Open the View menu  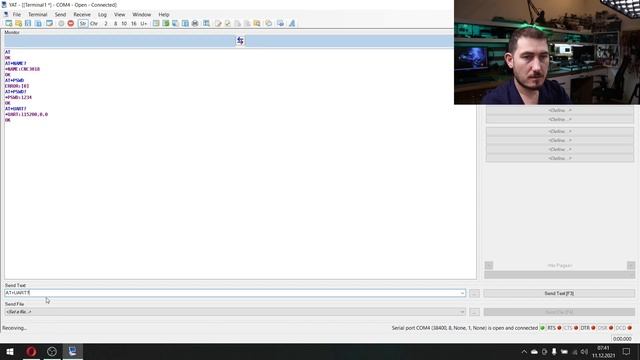[x=120, y=14]
